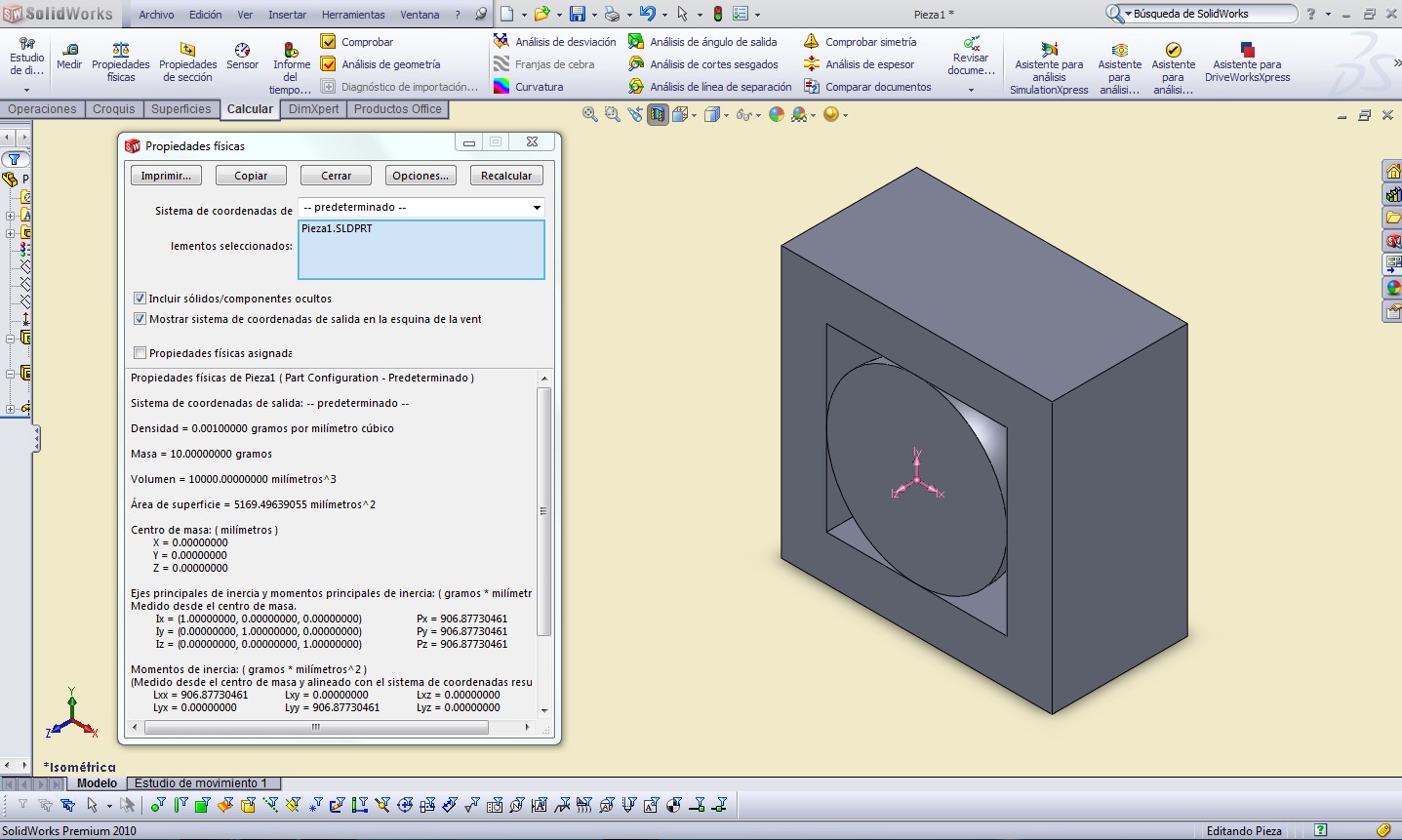Open Comparar documentos tool
This screenshot has width=1402, height=840.
coord(867,87)
